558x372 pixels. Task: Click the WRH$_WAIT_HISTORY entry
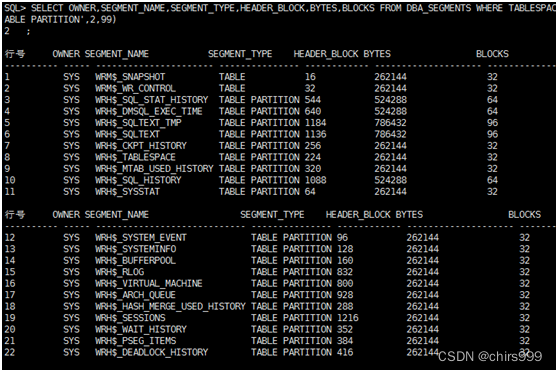[x=141, y=329]
